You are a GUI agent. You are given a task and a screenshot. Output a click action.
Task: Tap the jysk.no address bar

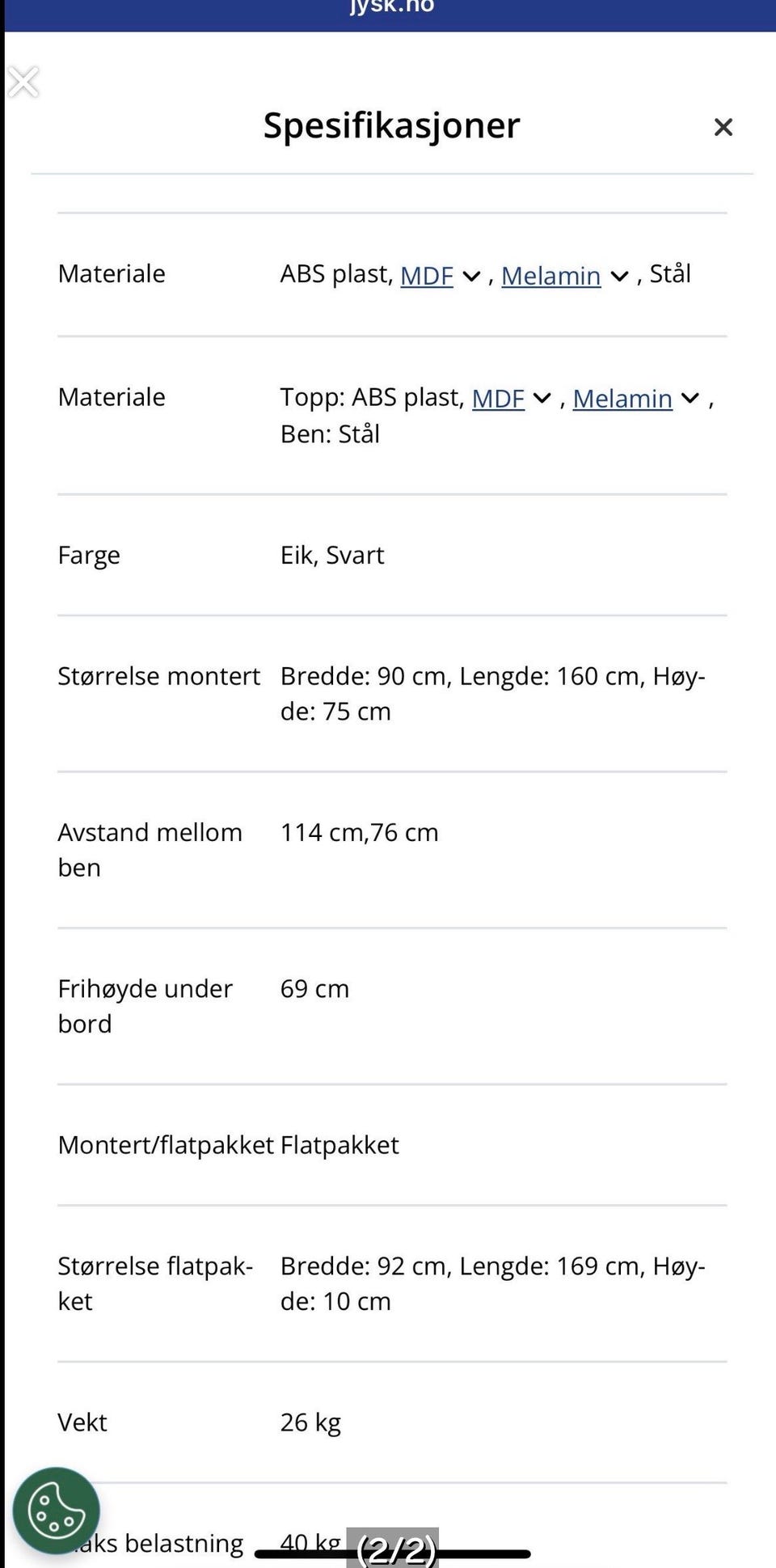point(392,8)
